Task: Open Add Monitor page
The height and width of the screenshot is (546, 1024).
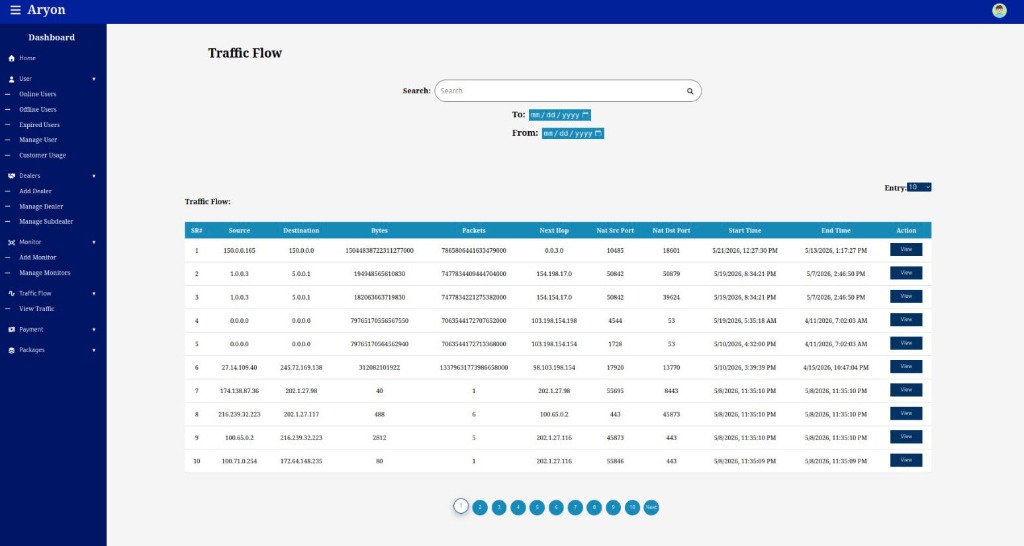Action: (37, 257)
